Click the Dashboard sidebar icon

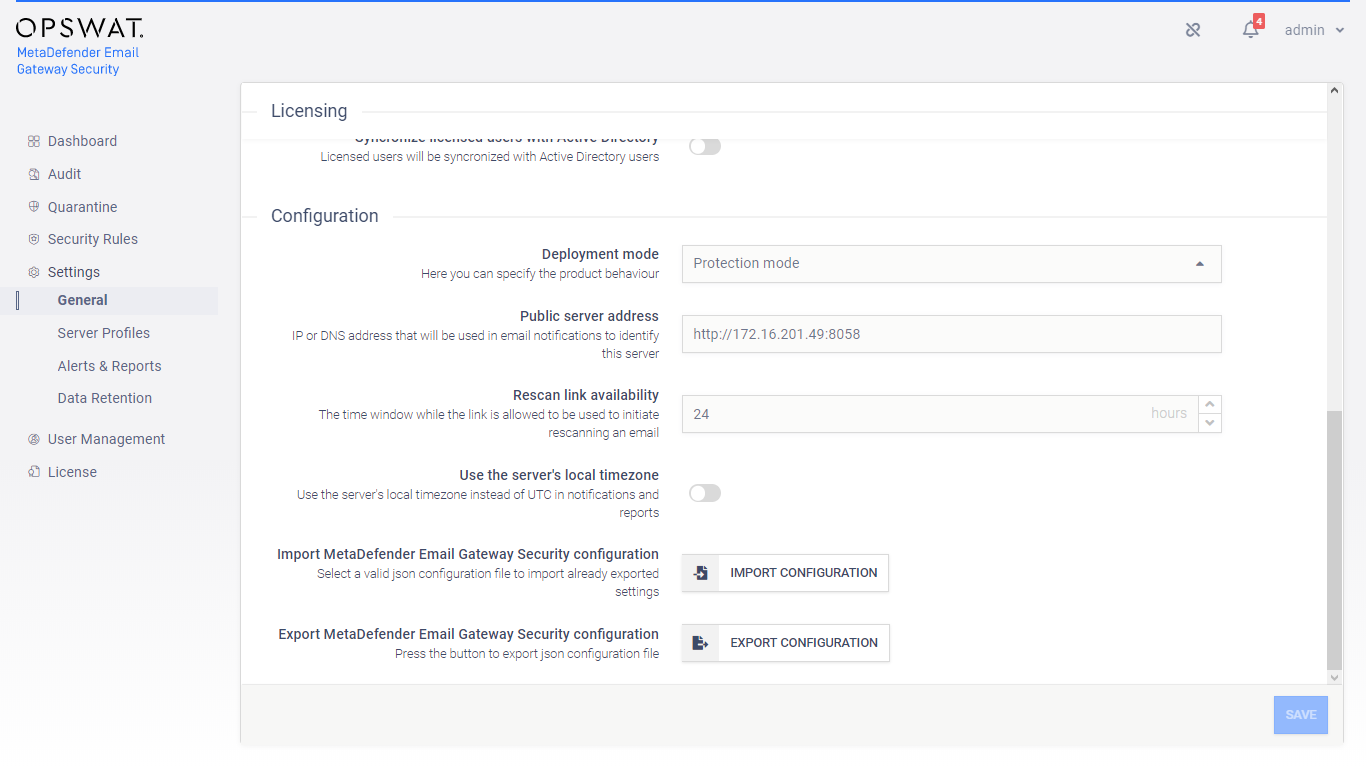coord(34,141)
